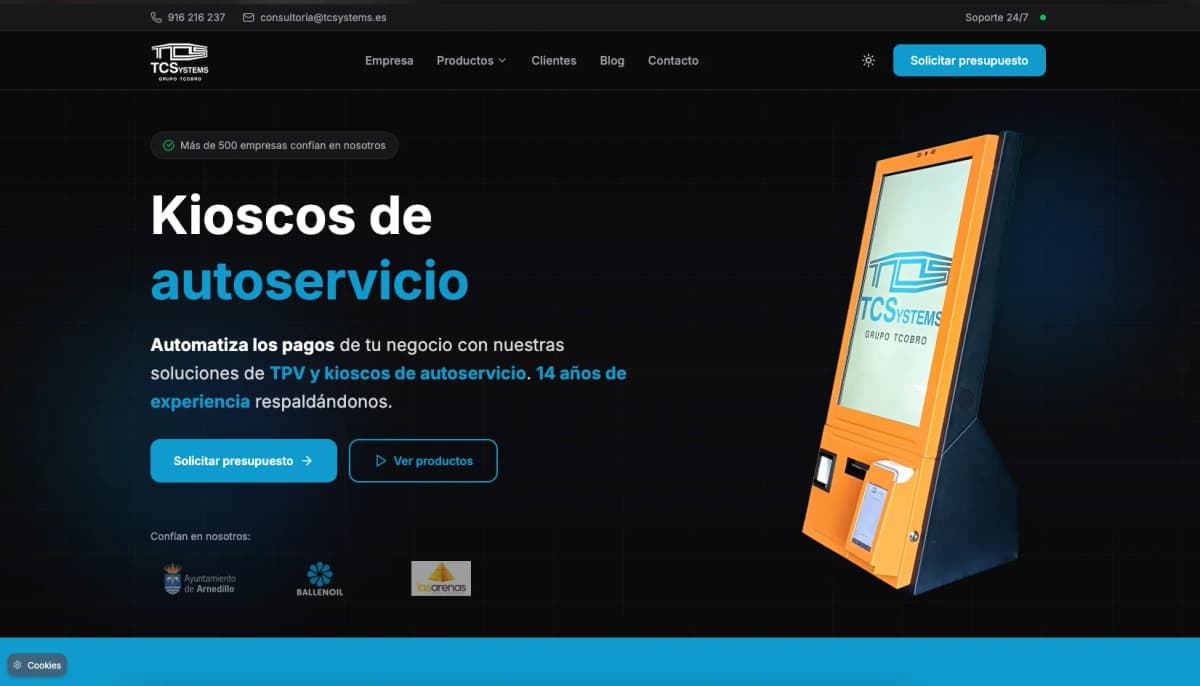Viewport: 1200px width, 686px height.
Task: Click the green checkmark in the trust badge
Action: point(168,145)
